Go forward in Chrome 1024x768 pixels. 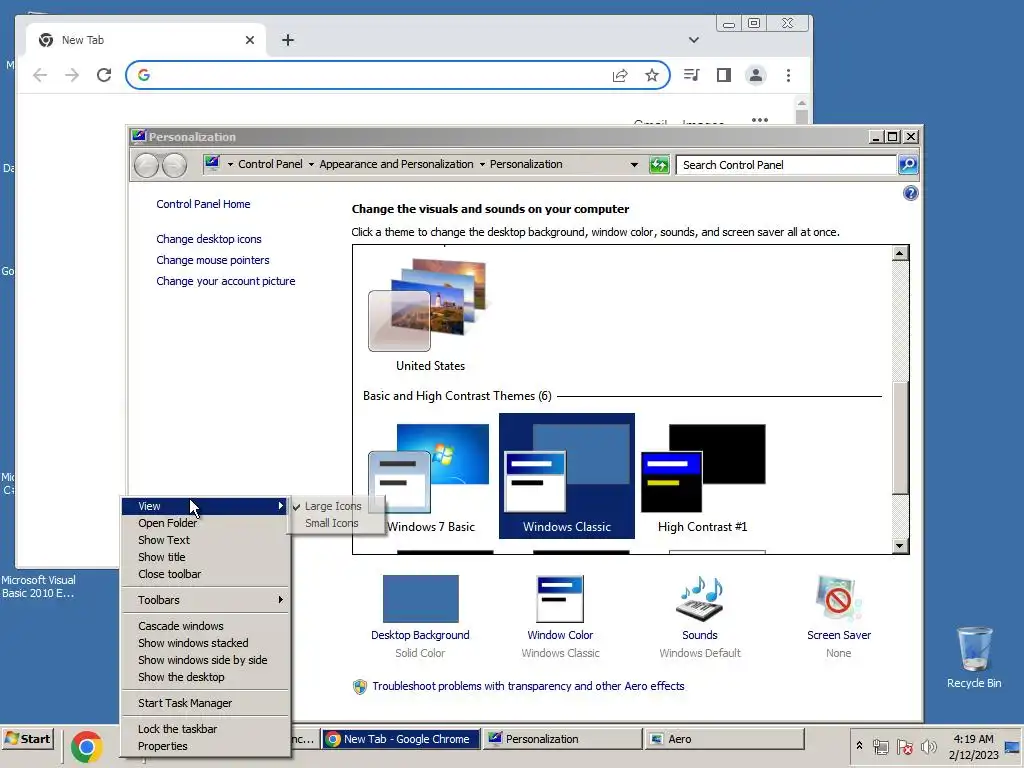(x=72, y=75)
